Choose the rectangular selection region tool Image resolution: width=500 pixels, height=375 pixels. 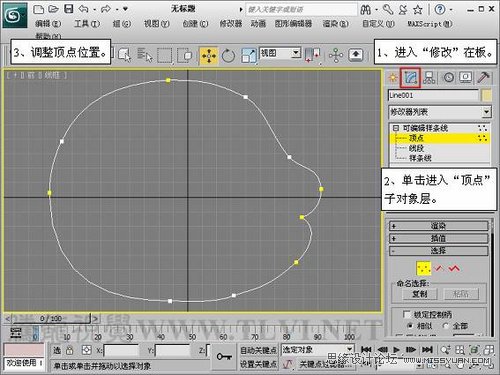coord(165,55)
